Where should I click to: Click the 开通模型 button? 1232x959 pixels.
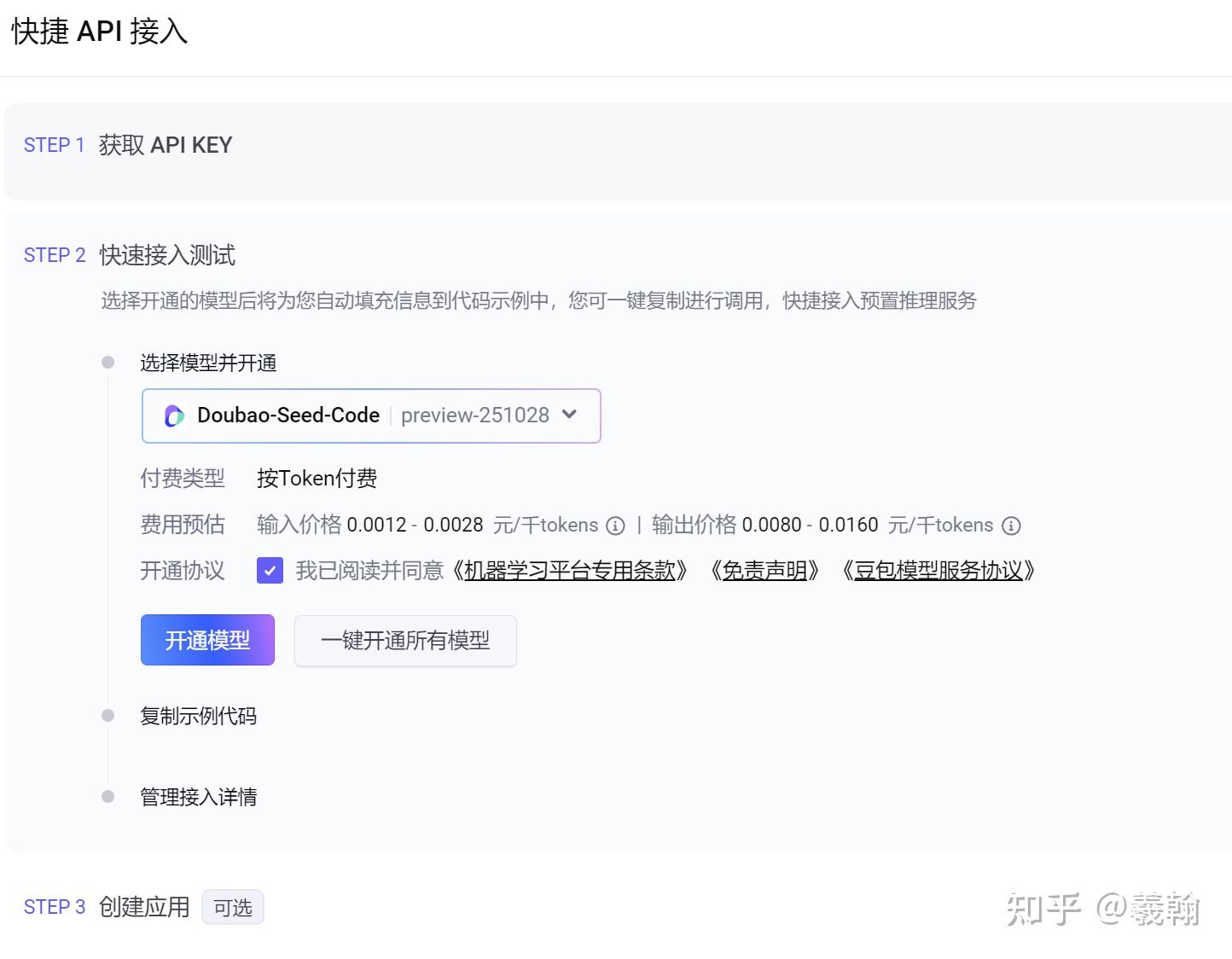click(206, 640)
